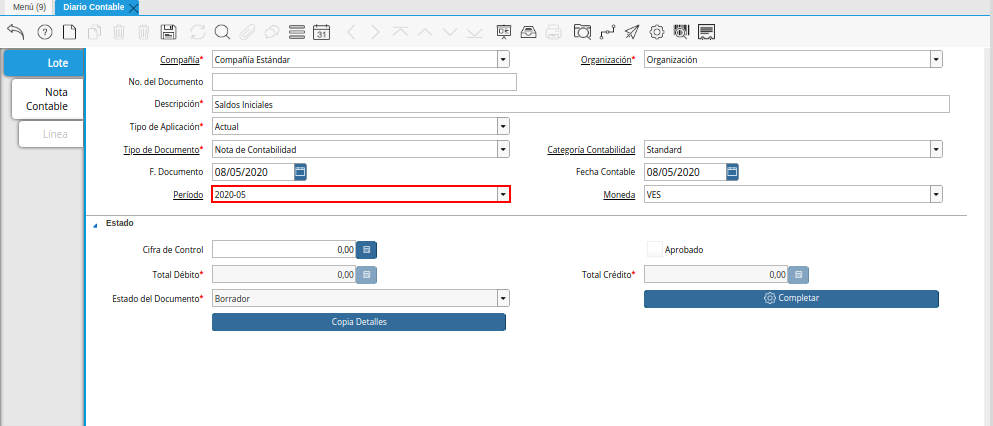
Task: Click the No. del Documento input field
Action: tap(364, 82)
